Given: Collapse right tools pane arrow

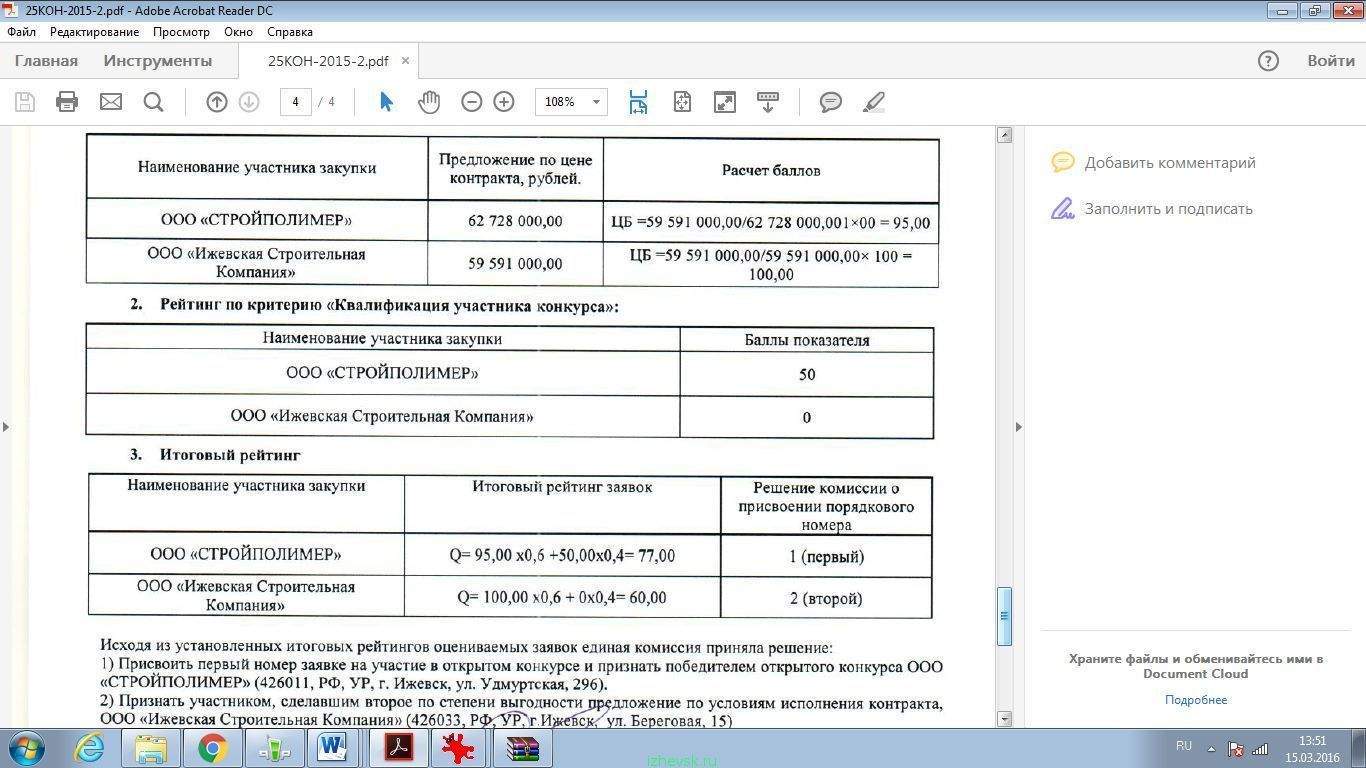Looking at the screenshot, I should coord(1019,427).
